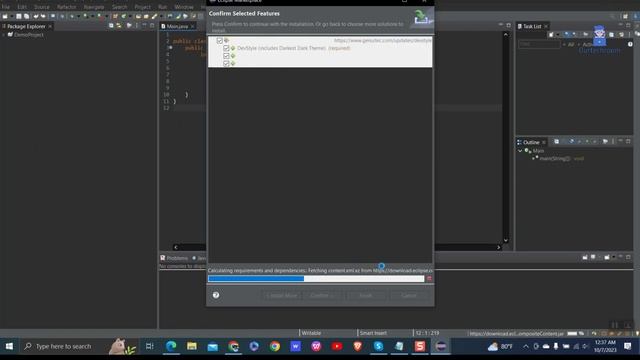Maximize the bottom Problems panel
Viewport: 640px width, 360px height.
coord(628,257)
